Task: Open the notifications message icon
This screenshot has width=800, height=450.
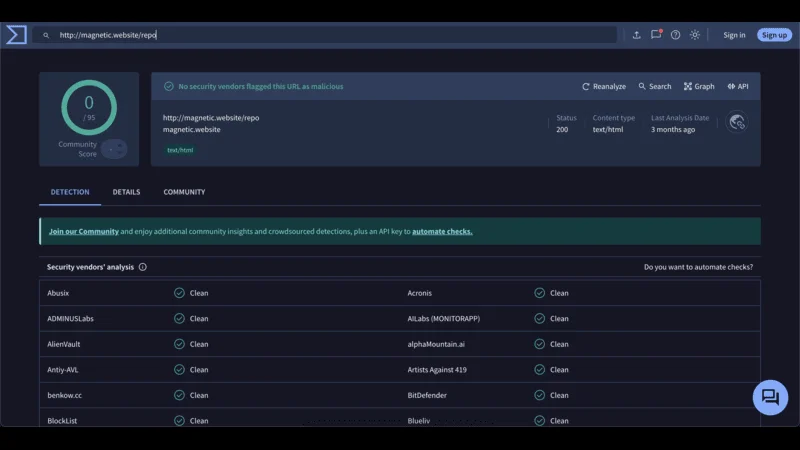Action: [656, 35]
